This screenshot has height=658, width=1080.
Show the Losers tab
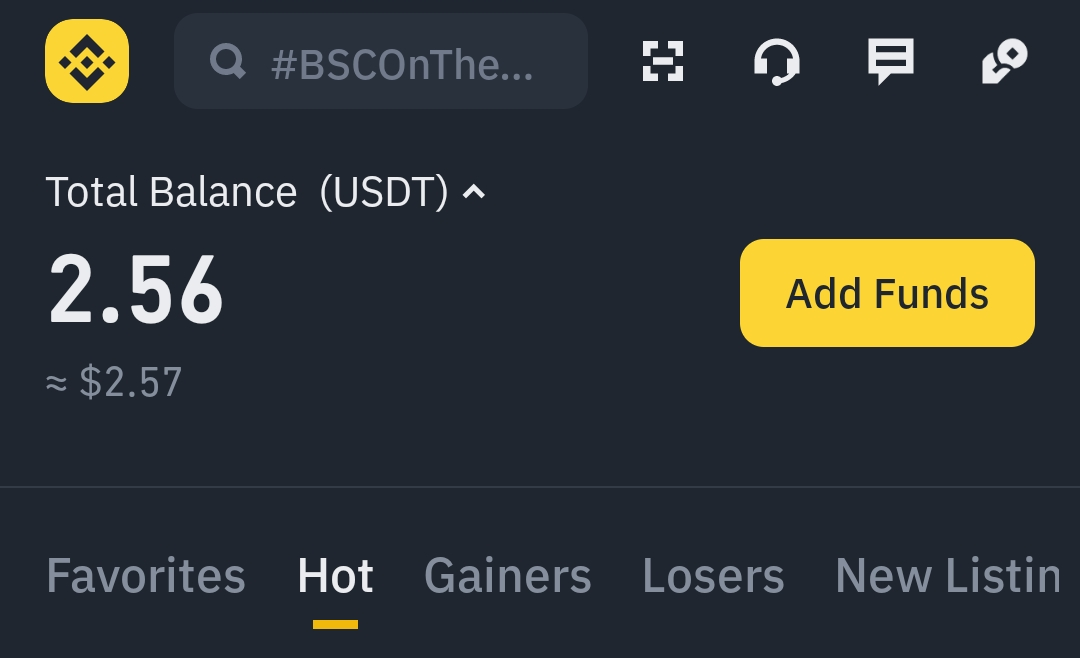coord(713,576)
